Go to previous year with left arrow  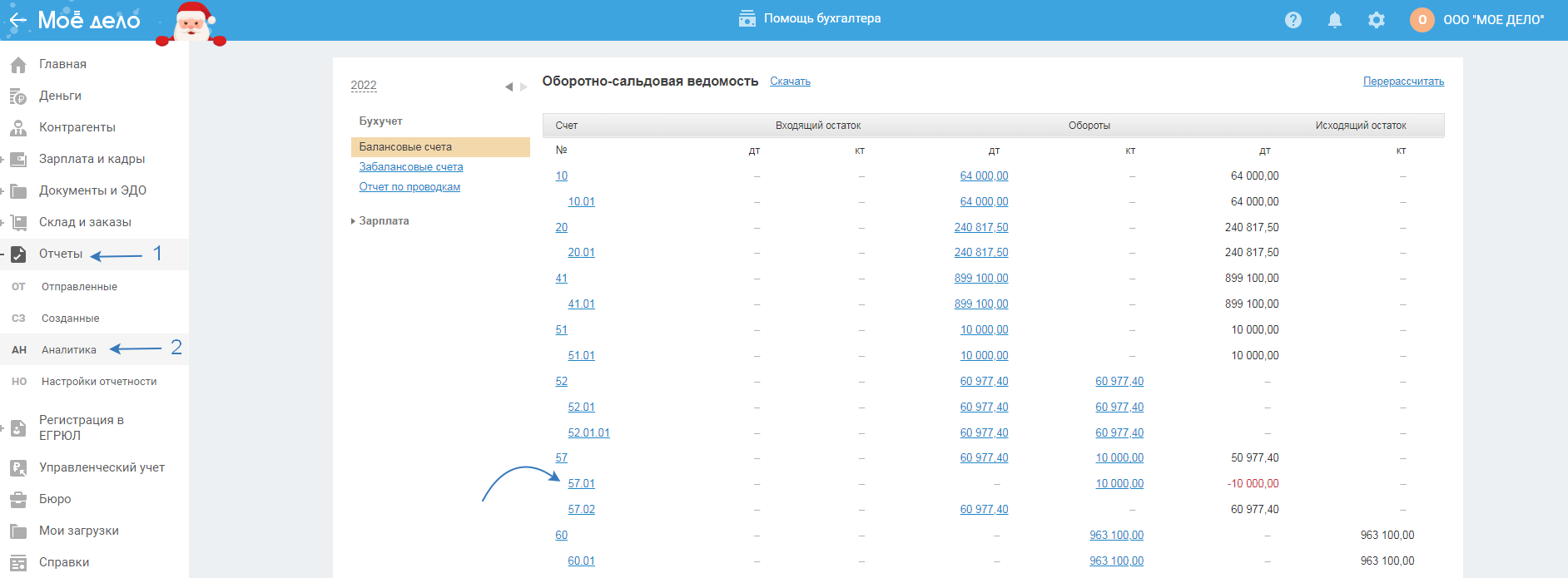point(509,86)
